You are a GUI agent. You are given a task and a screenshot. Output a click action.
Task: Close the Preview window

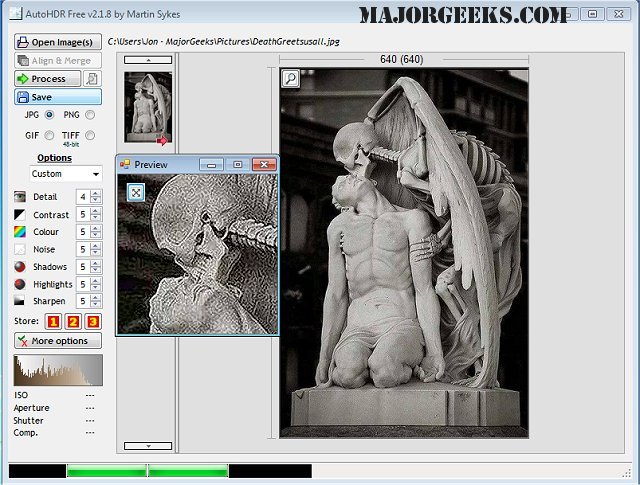[264, 165]
